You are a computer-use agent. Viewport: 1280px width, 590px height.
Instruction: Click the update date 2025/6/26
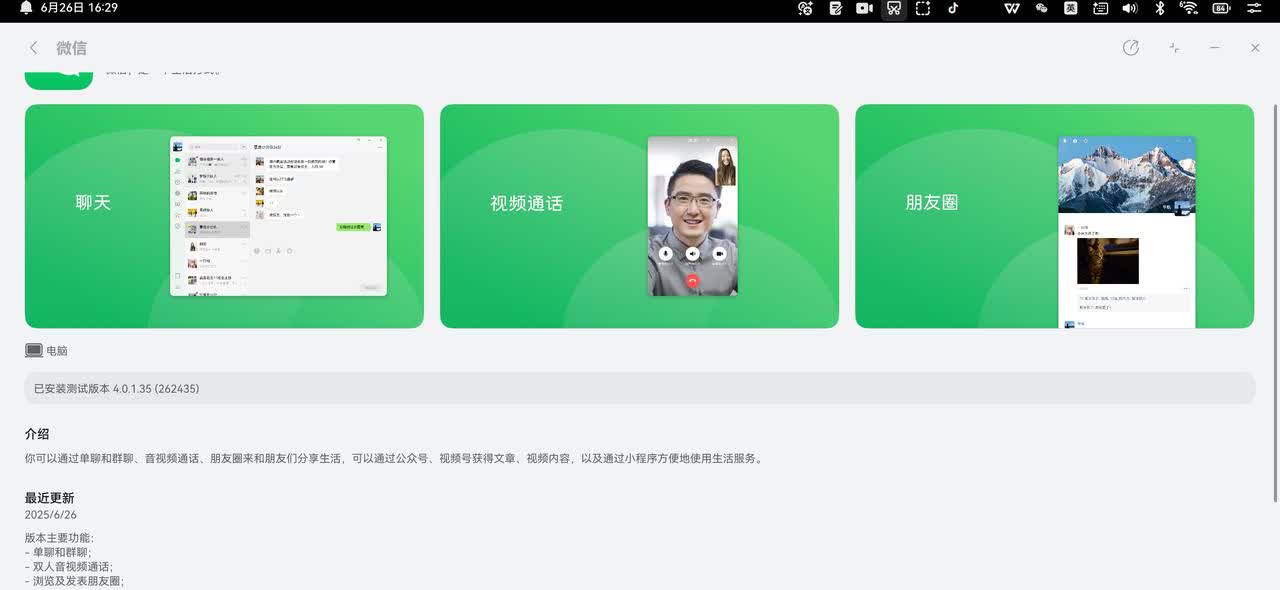51,515
